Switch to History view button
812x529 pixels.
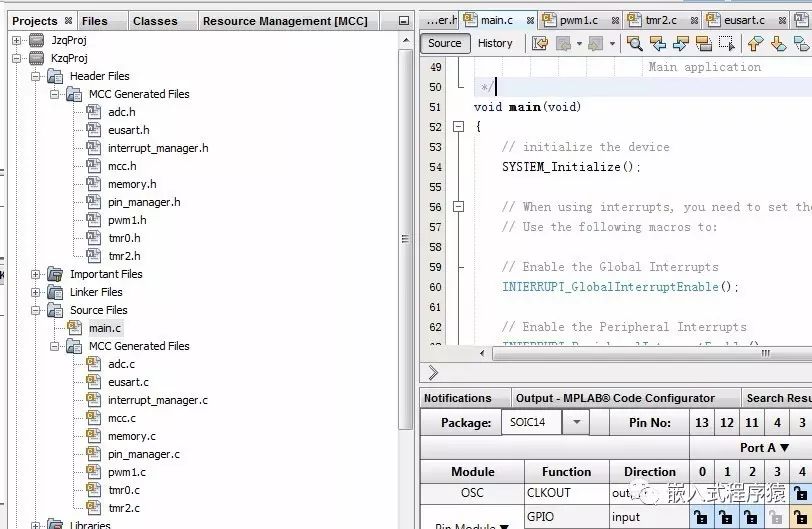pyautogui.click(x=495, y=43)
